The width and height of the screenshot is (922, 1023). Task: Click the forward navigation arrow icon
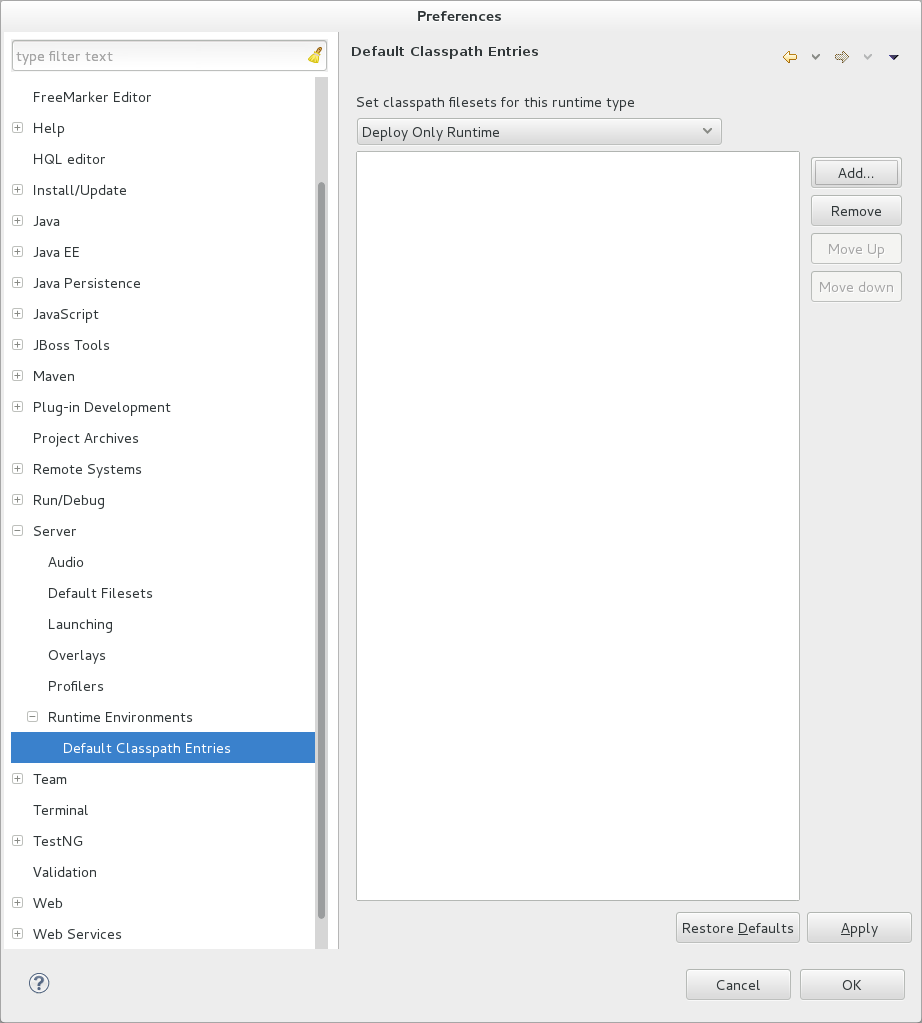pyautogui.click(x=841, y=57)
